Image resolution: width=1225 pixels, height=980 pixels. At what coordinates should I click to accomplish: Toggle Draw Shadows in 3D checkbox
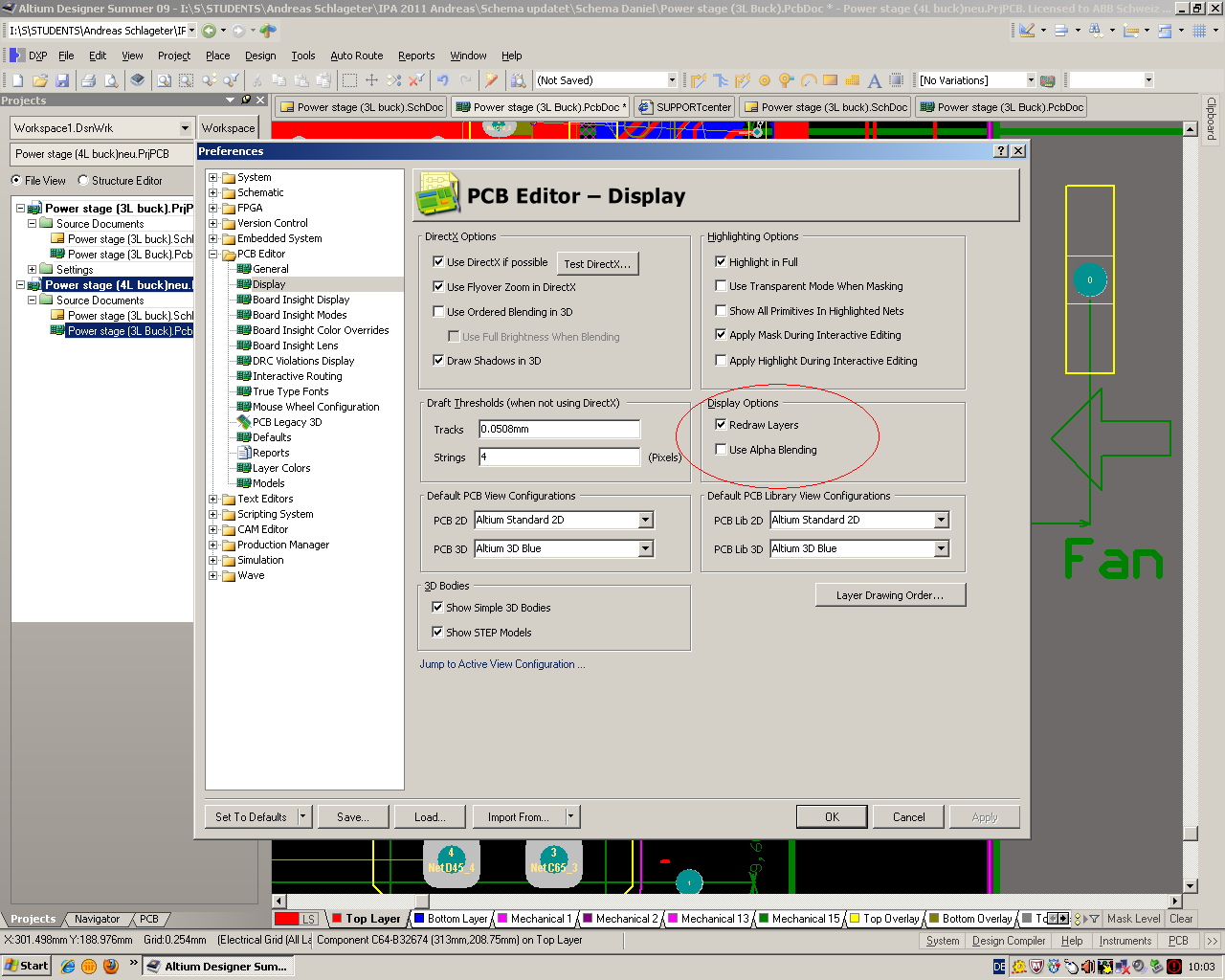[x=438, y=361]
